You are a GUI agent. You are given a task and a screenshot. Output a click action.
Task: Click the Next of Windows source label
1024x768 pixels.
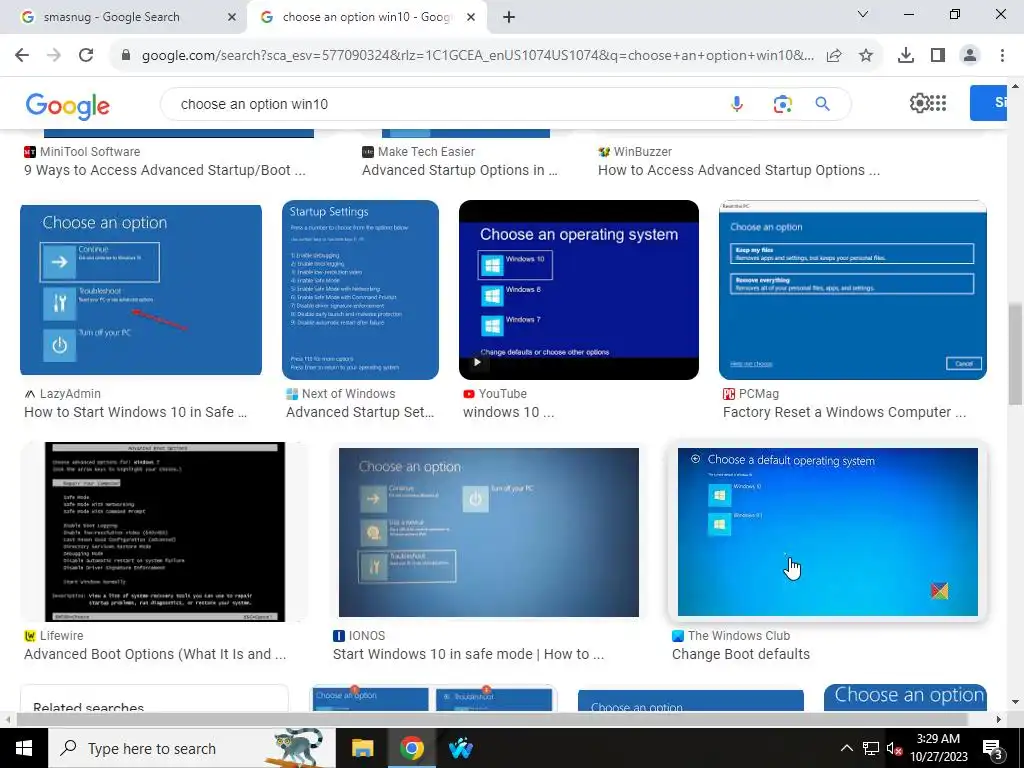coord(348,394)
